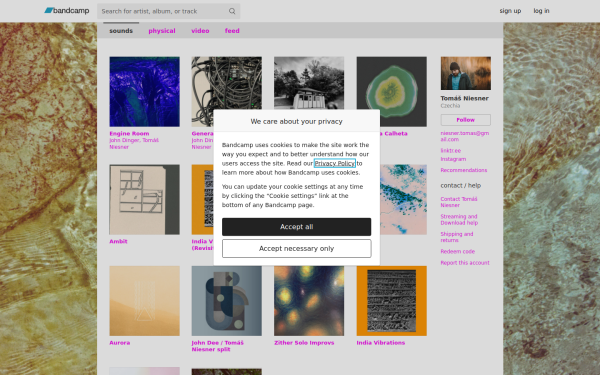Open the Instagram link
The height and width of the screenshot is (375, 600).
click(453, 159)
